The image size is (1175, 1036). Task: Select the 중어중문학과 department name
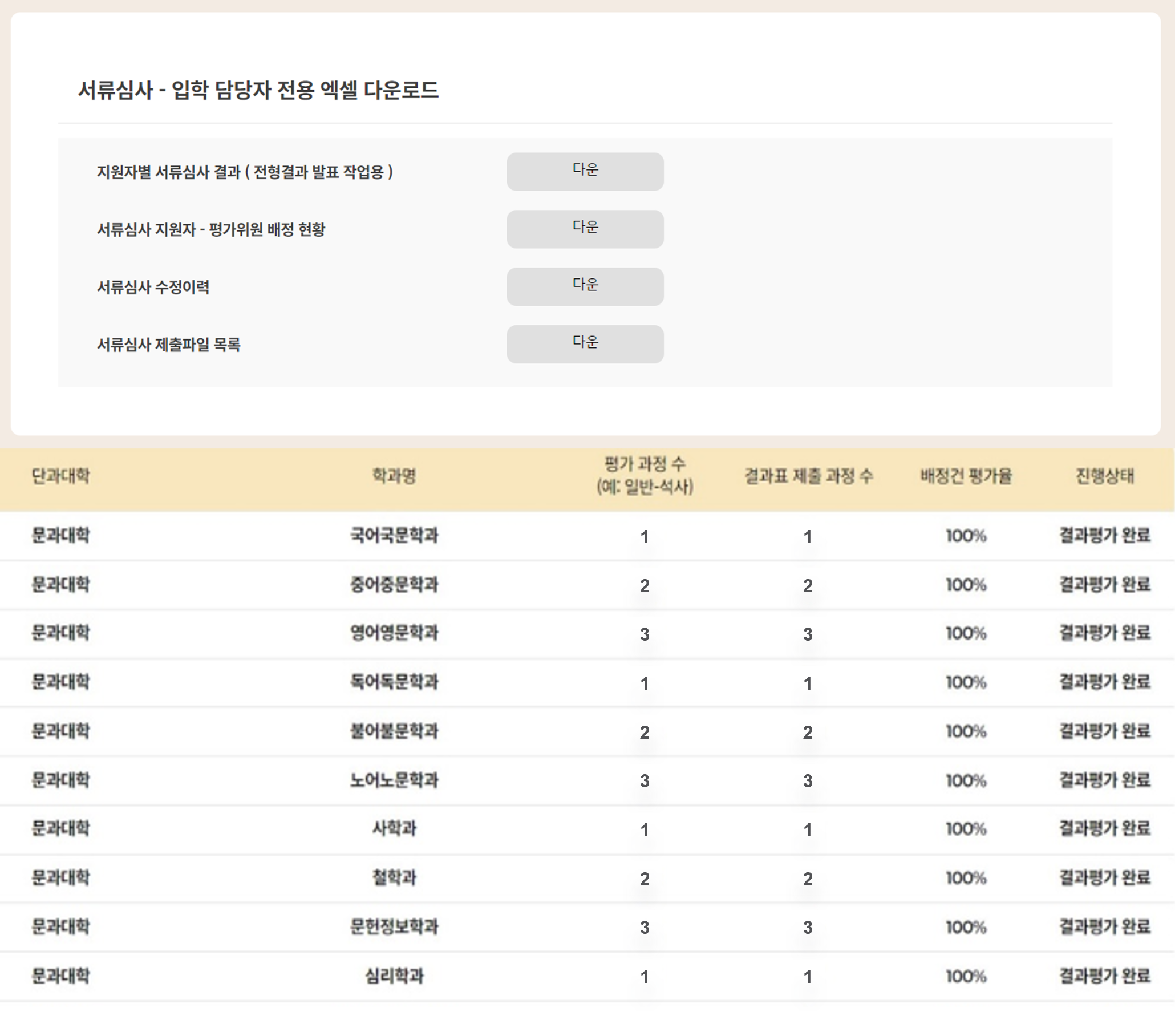click(x=394, y=585)
